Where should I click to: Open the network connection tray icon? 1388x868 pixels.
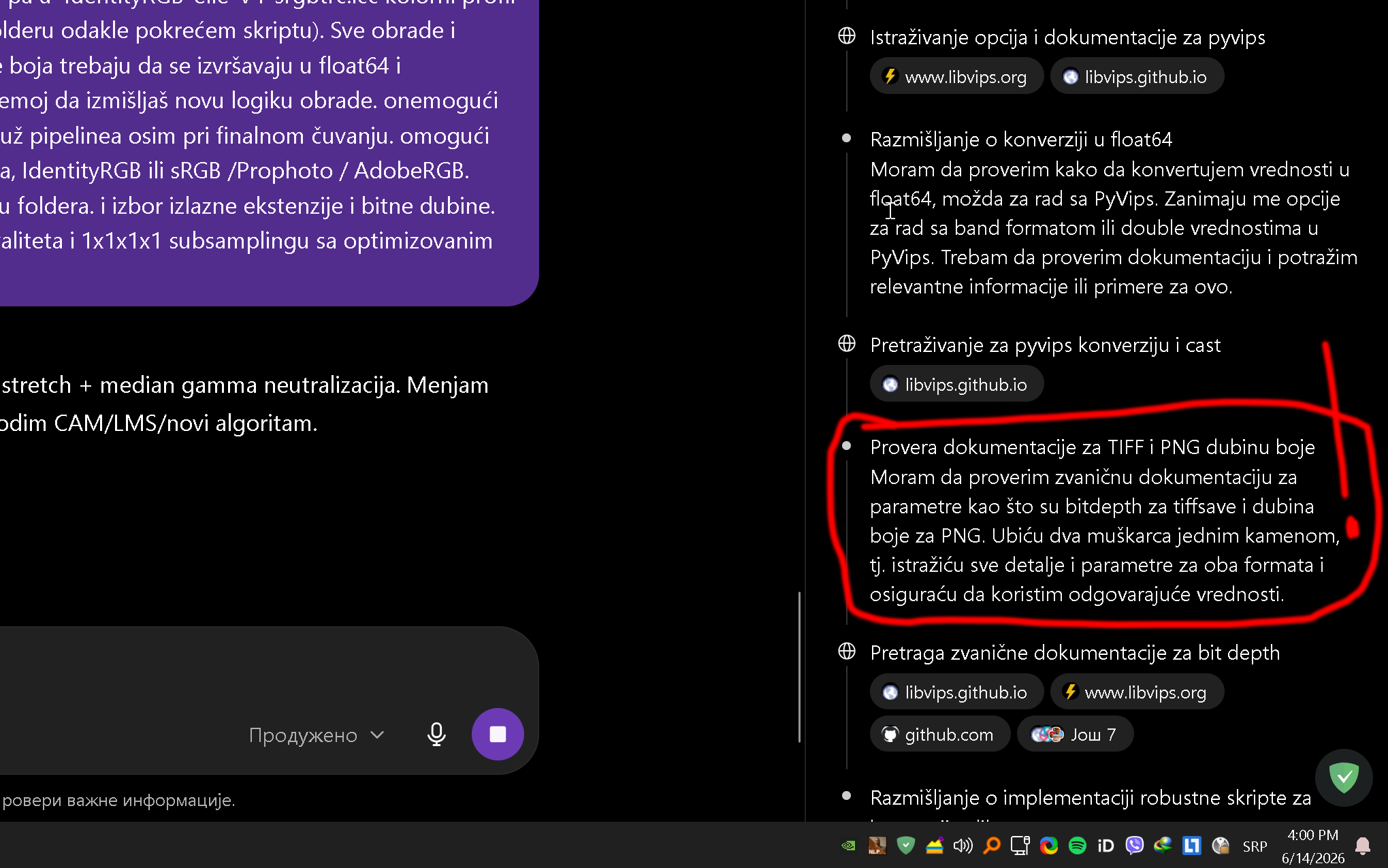coord(1020,846)
